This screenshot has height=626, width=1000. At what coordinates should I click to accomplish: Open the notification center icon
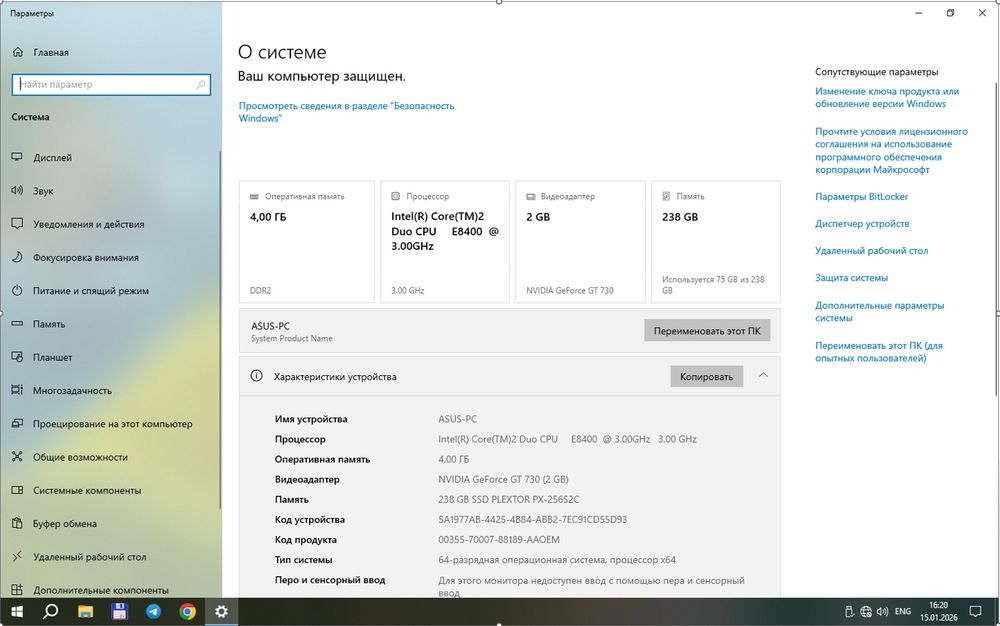coord(975,611)
